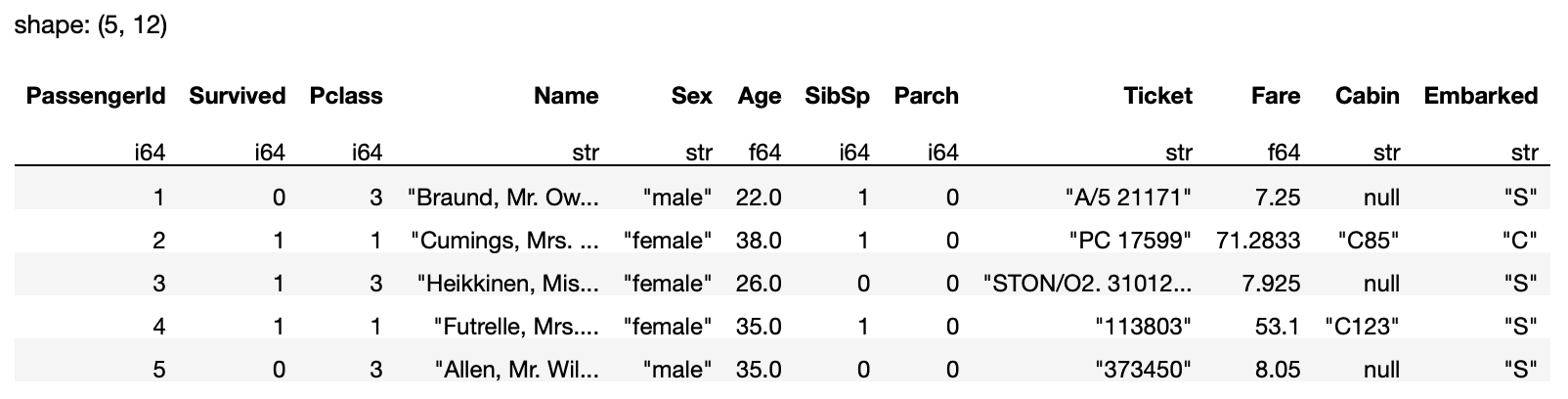This screenshot has width=1568, height=399.
Task: Select the "Braund, Mr. Ow..." name cell
Action: point(502,198)
